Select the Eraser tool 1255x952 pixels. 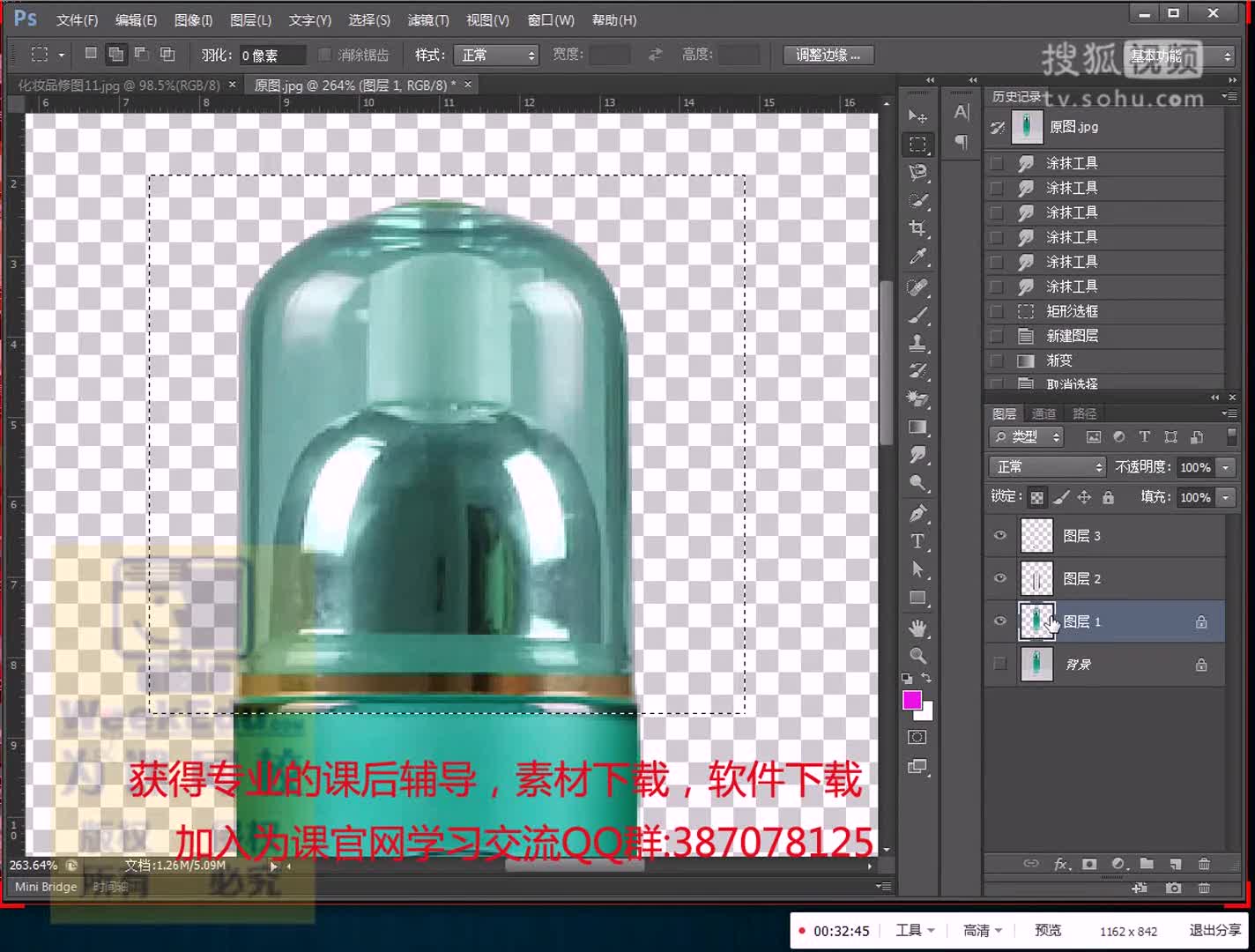click(x=917, y=399)
